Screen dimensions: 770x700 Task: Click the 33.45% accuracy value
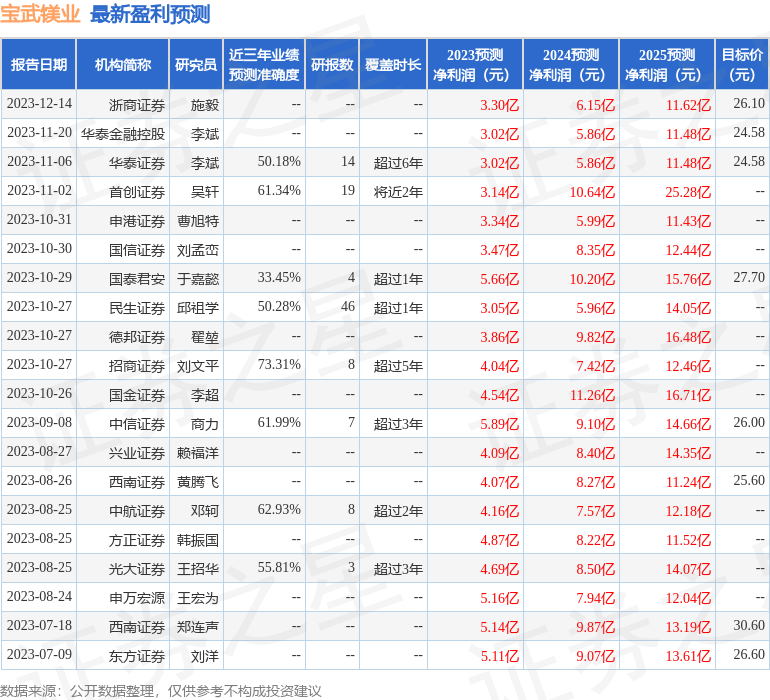[279, 278]
